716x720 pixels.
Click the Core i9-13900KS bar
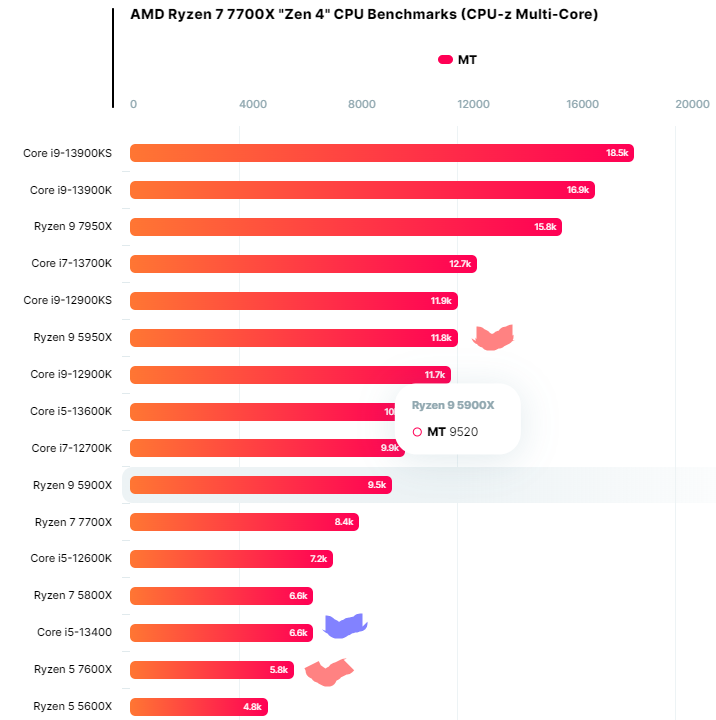[x=380, y=153]
